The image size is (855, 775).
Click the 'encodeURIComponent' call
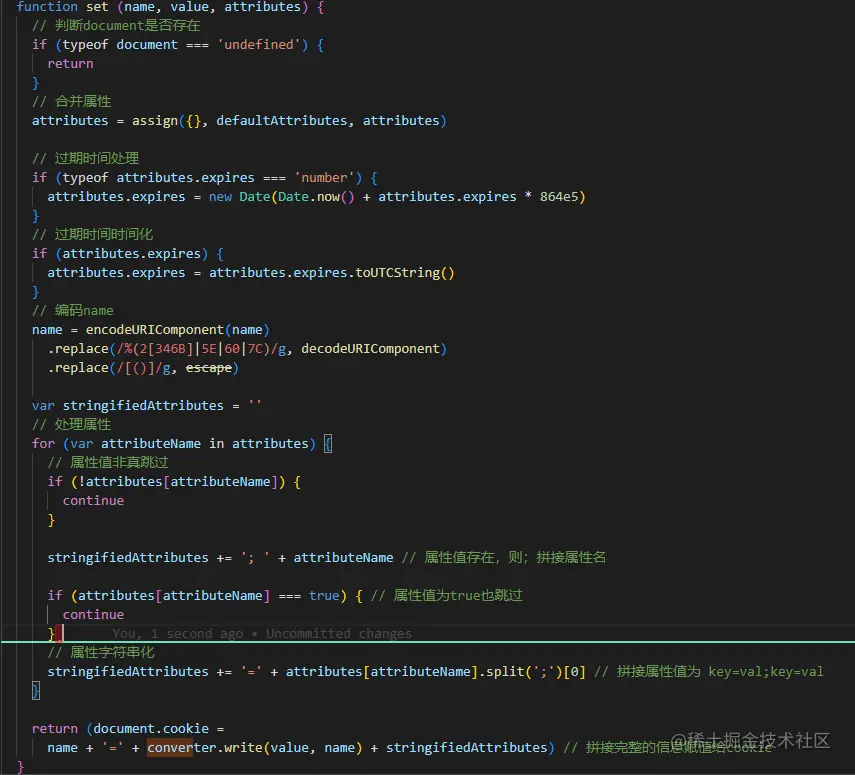click(155, 329)
